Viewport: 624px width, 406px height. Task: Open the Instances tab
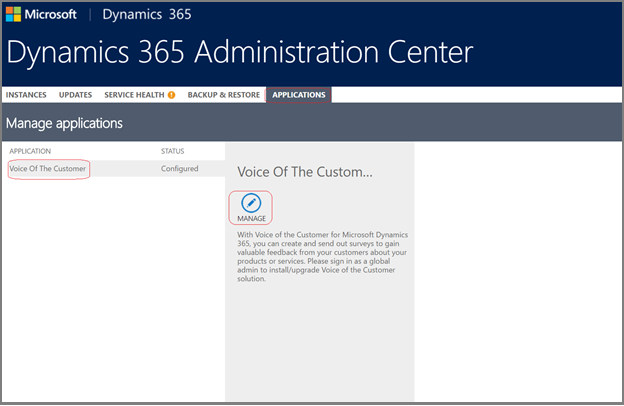click(25, 95)
